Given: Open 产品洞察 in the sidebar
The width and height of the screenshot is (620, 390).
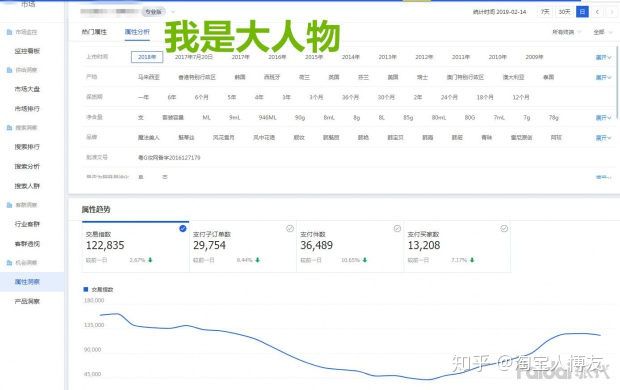Looking at the screenshot, I should 27,301.
